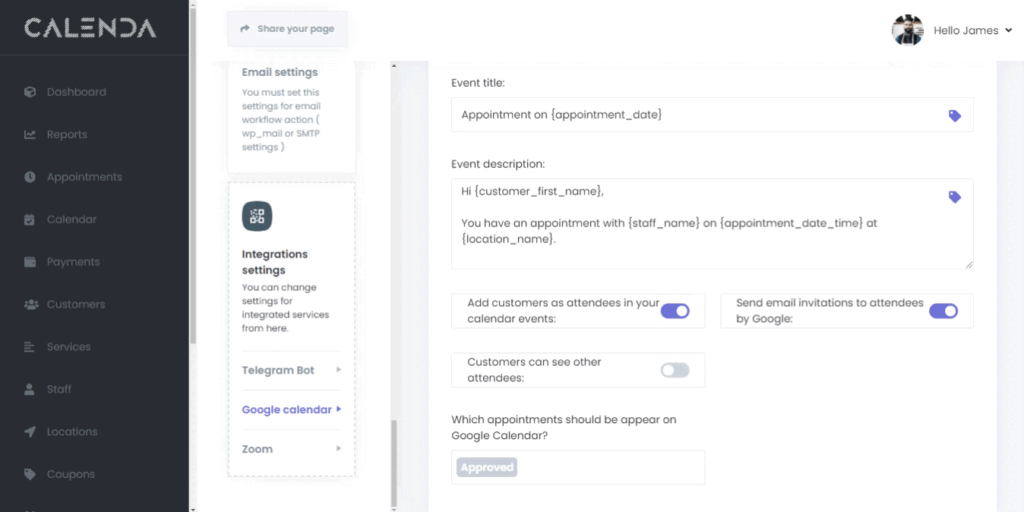
Task: Click the appointment status field with Approved
Action: [577, 467]
